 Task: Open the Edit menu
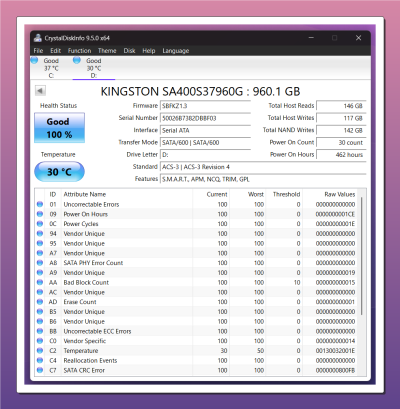point(55,51)
